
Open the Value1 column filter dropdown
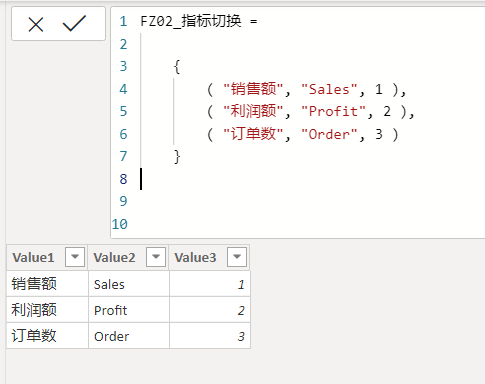75,257
